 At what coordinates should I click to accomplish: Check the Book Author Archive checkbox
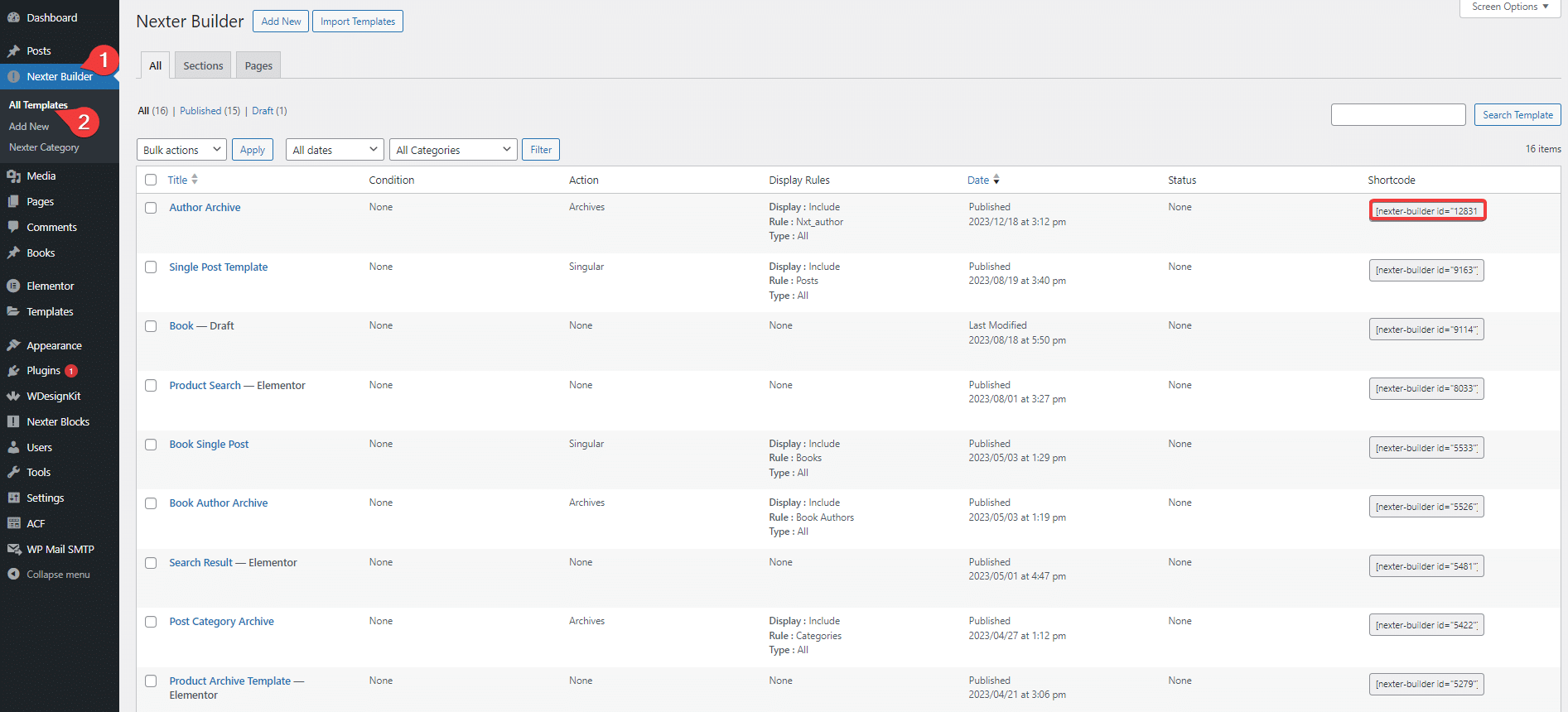click(151, 503)
